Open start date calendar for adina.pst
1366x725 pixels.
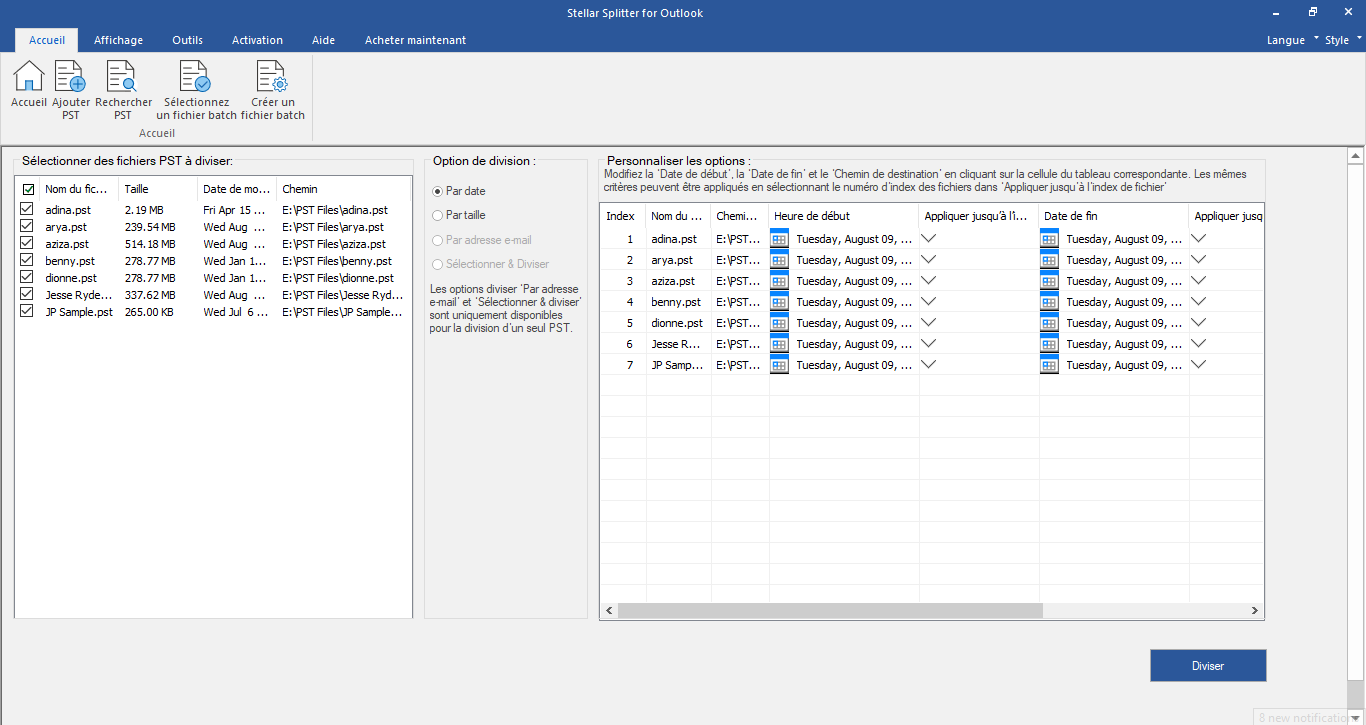coord(780,239)
